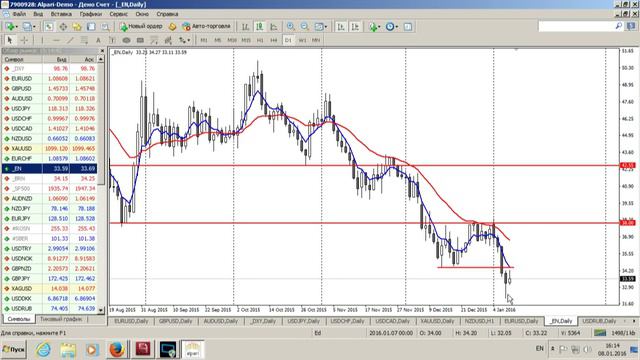Screen dimensions: 640x360
Task: Open the Графики menu
Action: (x=91, y=14)
